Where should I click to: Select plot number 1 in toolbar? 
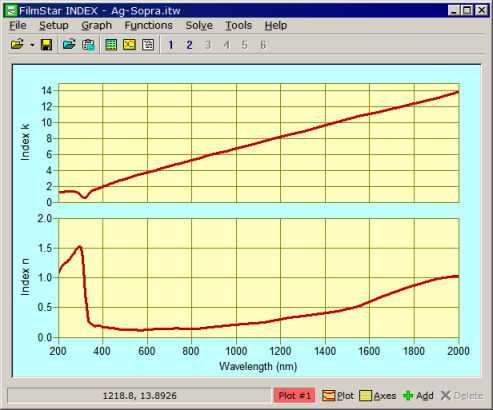171,45
